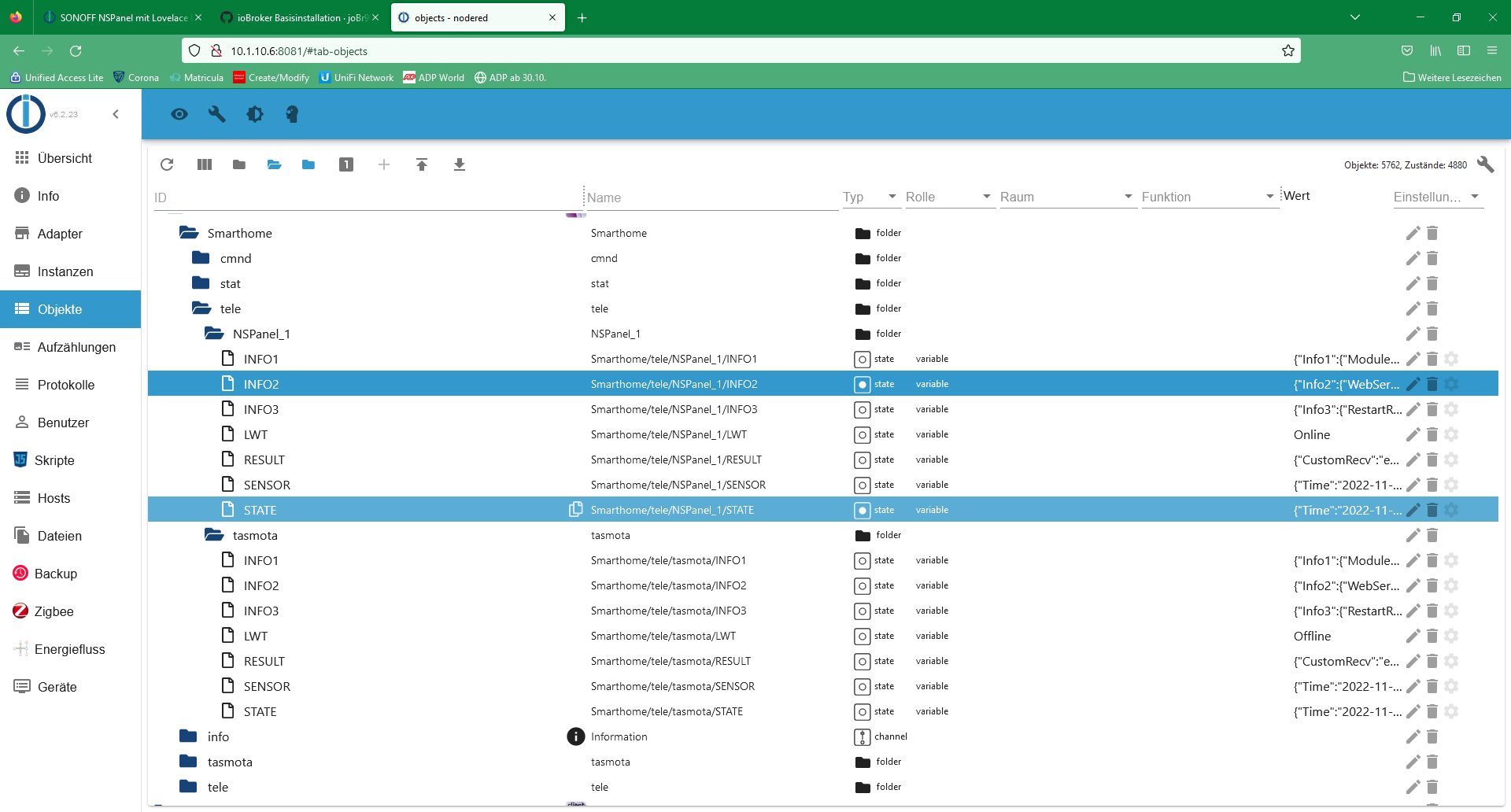Refresh the objects tree
Viewport: 1511px width, 812px height.
click(x=167, y=164)
